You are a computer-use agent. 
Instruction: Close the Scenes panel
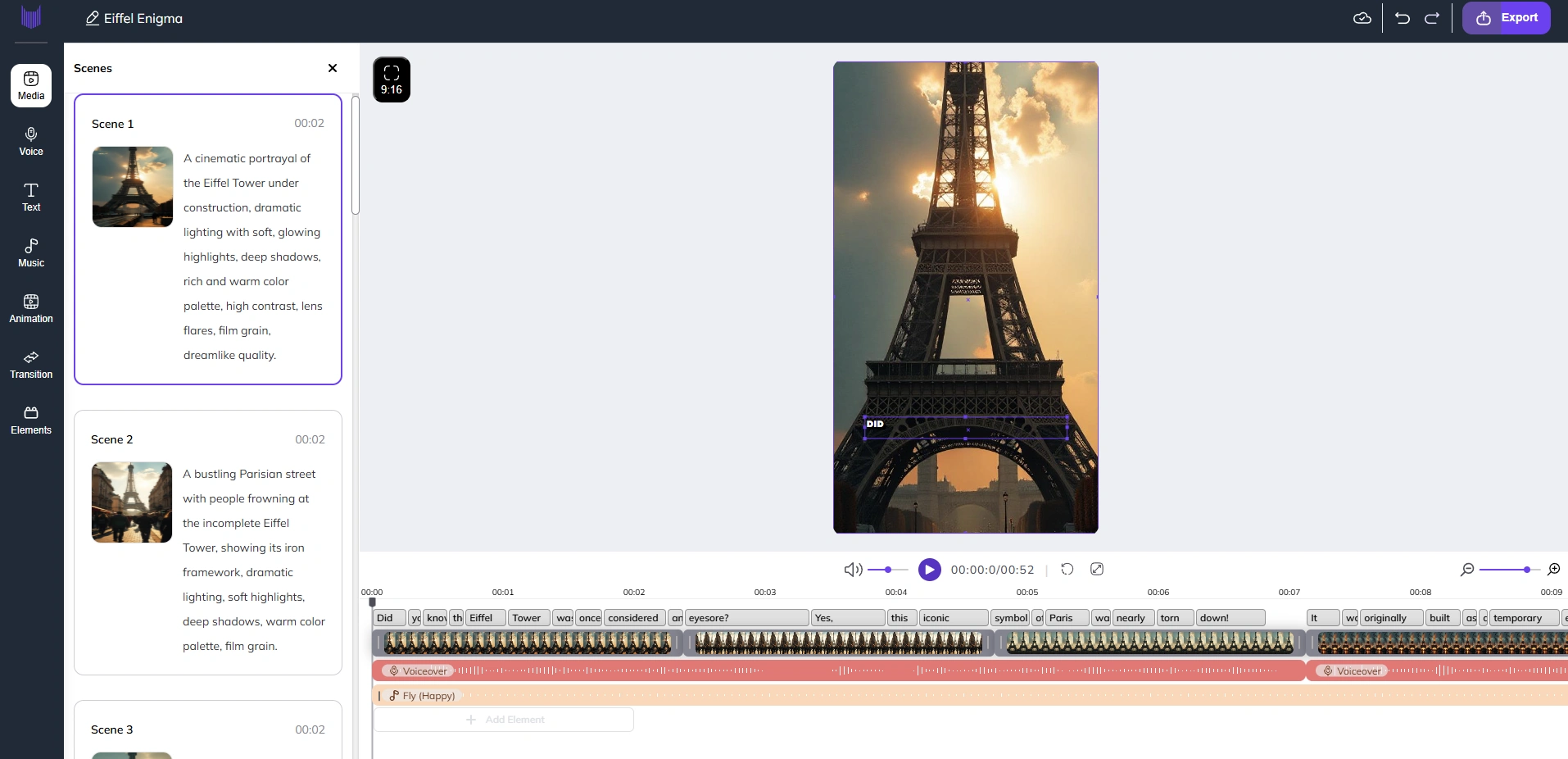click(x=333, y=68)
